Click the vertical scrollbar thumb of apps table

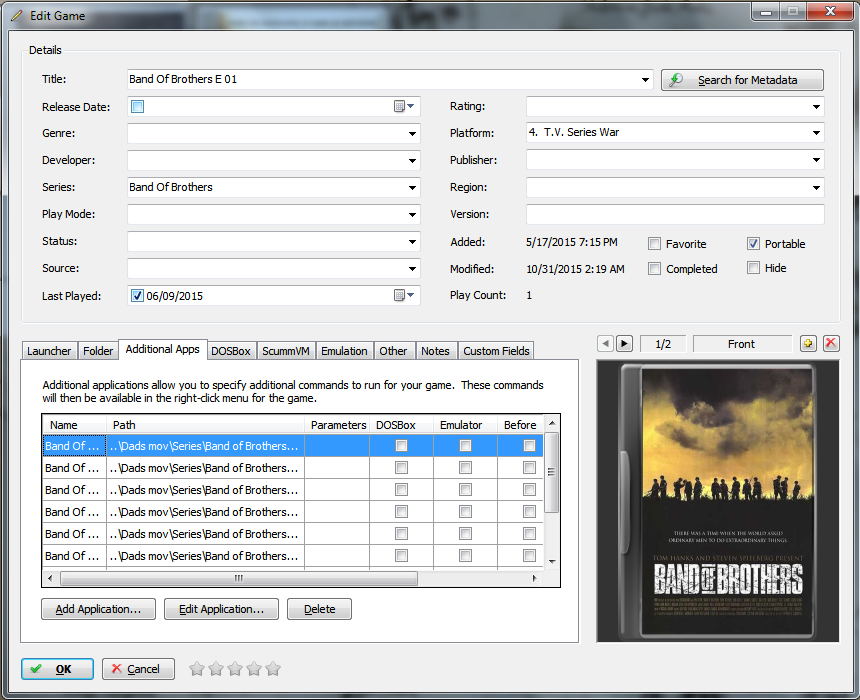[552, 472]
